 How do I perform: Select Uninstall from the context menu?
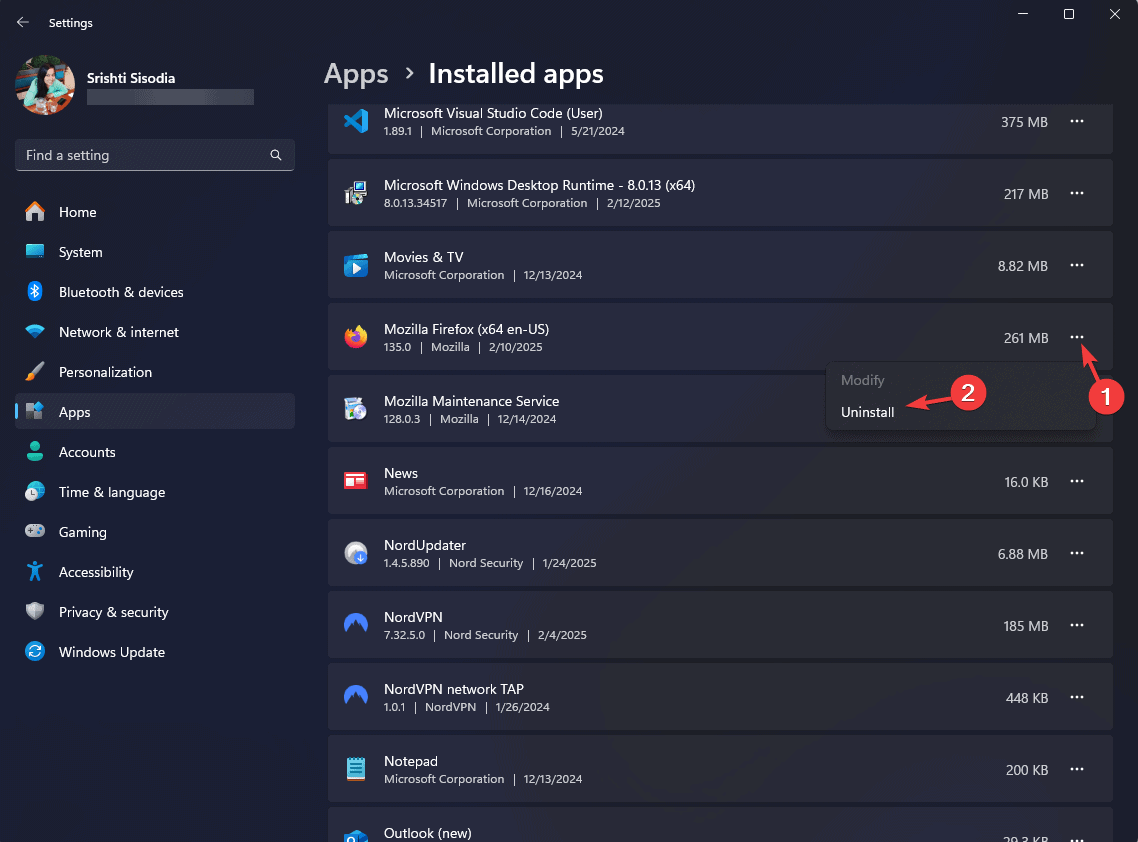point(868,412)
